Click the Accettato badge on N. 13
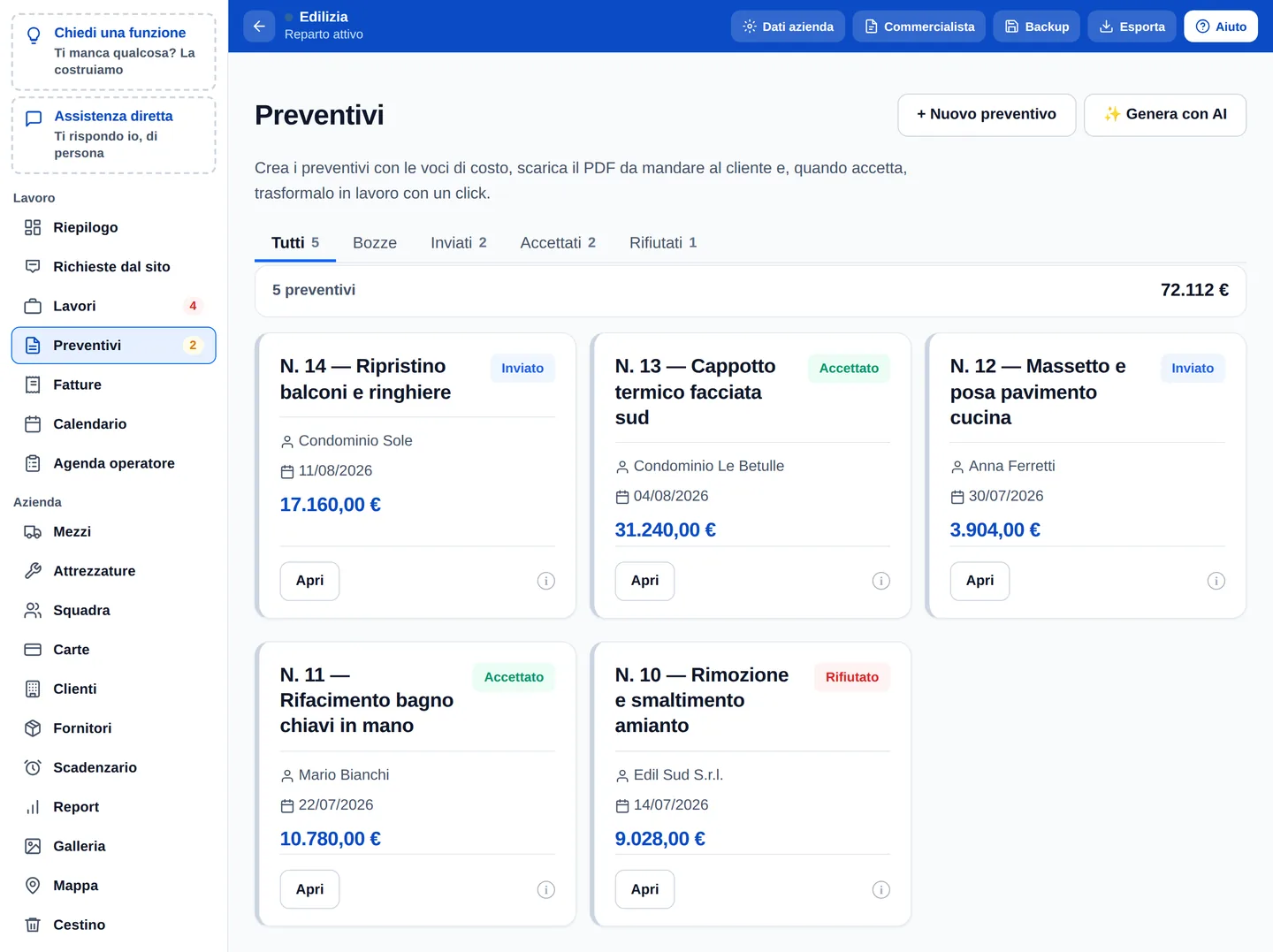1273x952 pixels. pyautogui.click(x=849, y=369)
